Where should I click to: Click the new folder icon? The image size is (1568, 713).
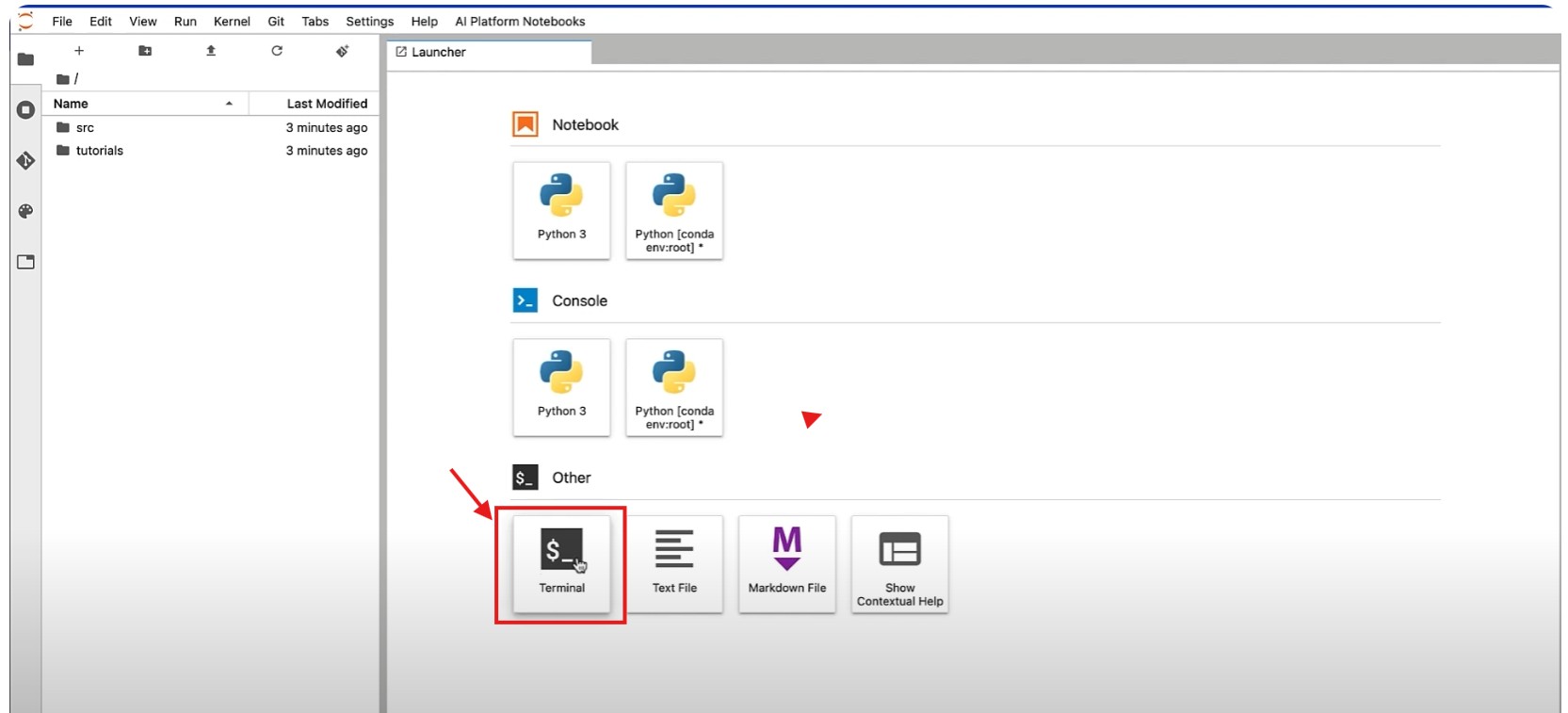click(145, 51)
